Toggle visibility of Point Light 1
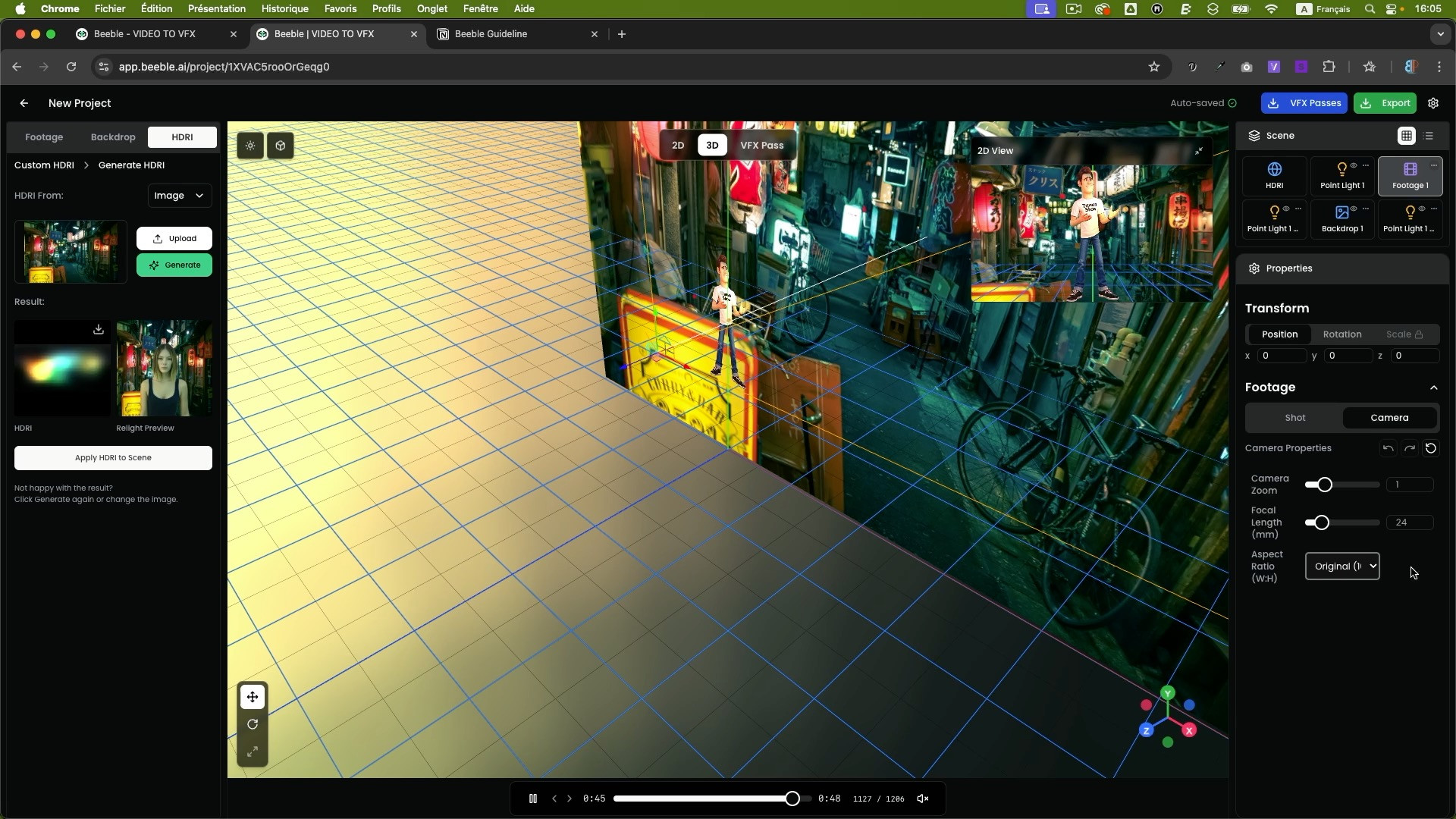 coord(1354,165)
